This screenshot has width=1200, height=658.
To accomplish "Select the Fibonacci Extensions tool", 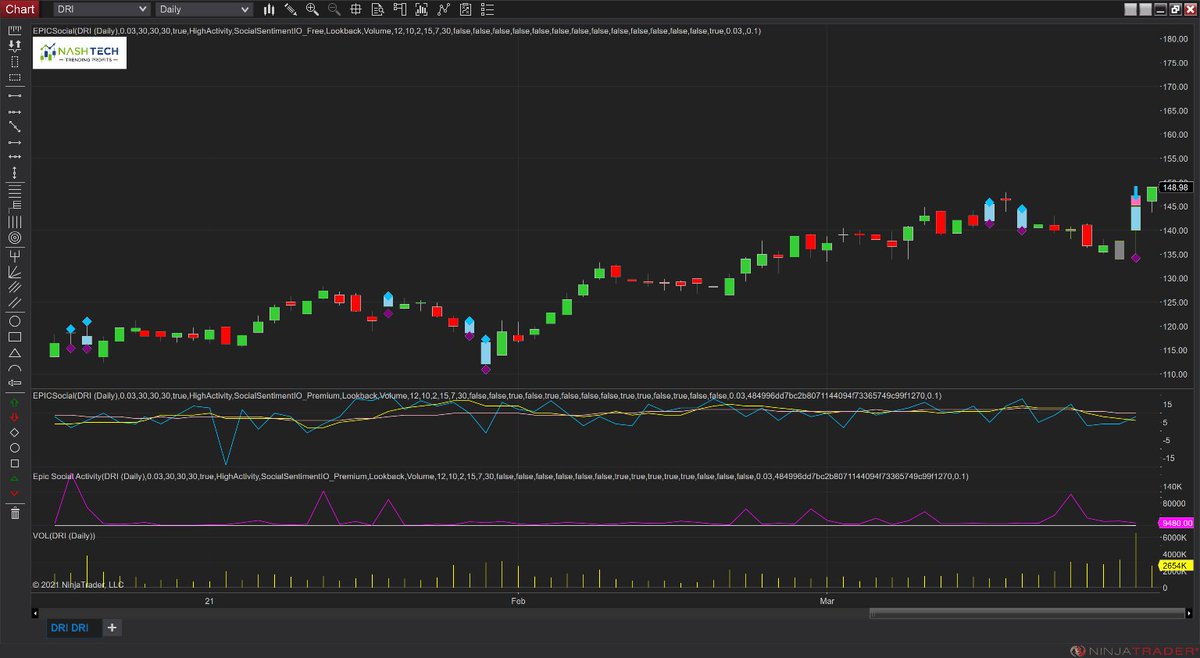I will [15, 206].
